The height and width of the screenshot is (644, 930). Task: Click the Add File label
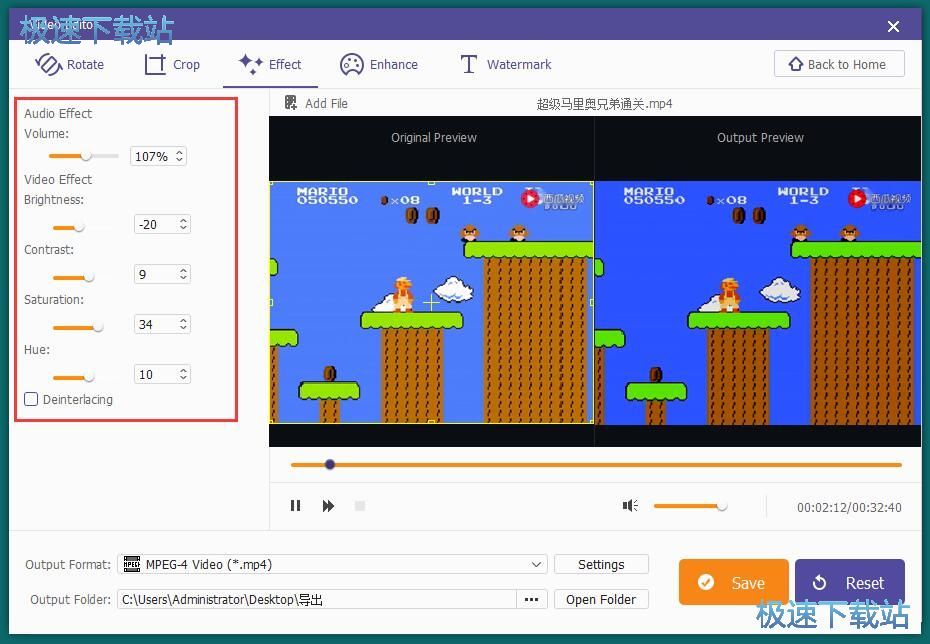[326, 103]
